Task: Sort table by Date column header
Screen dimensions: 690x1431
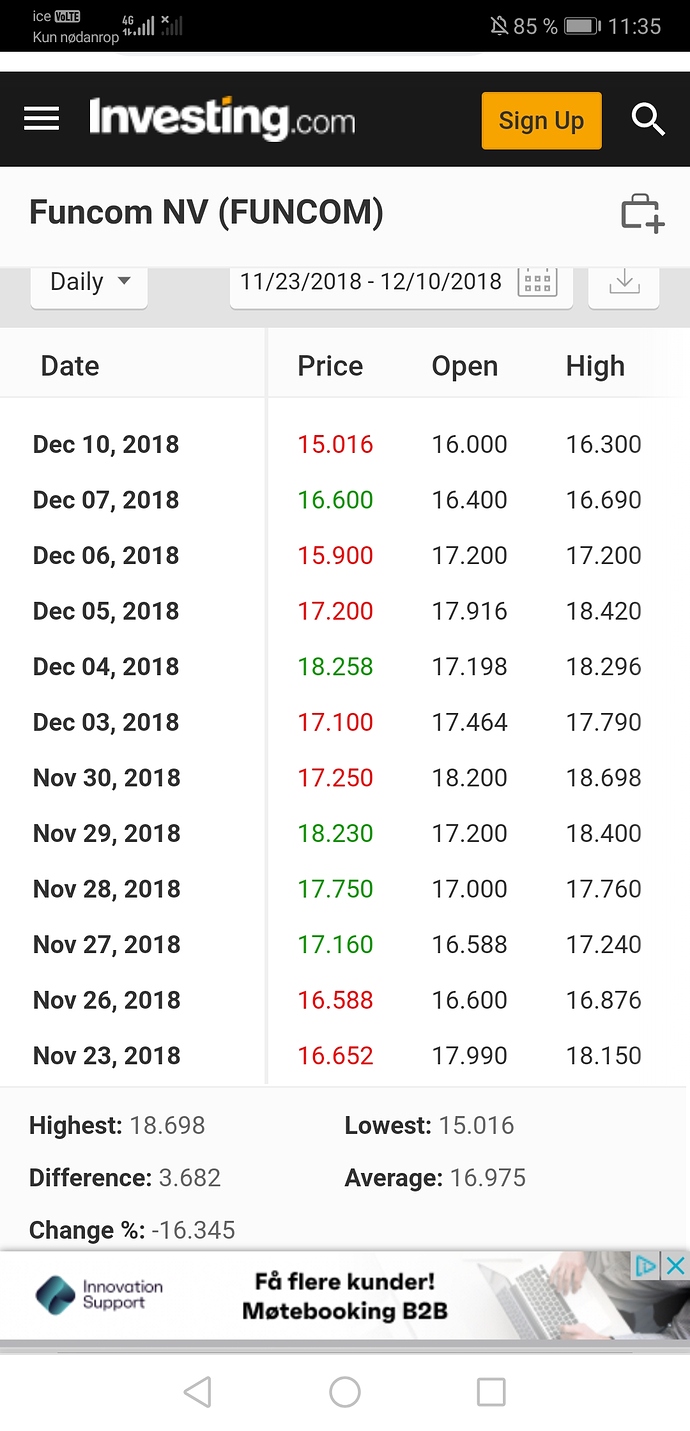Action: click(70, 366)
